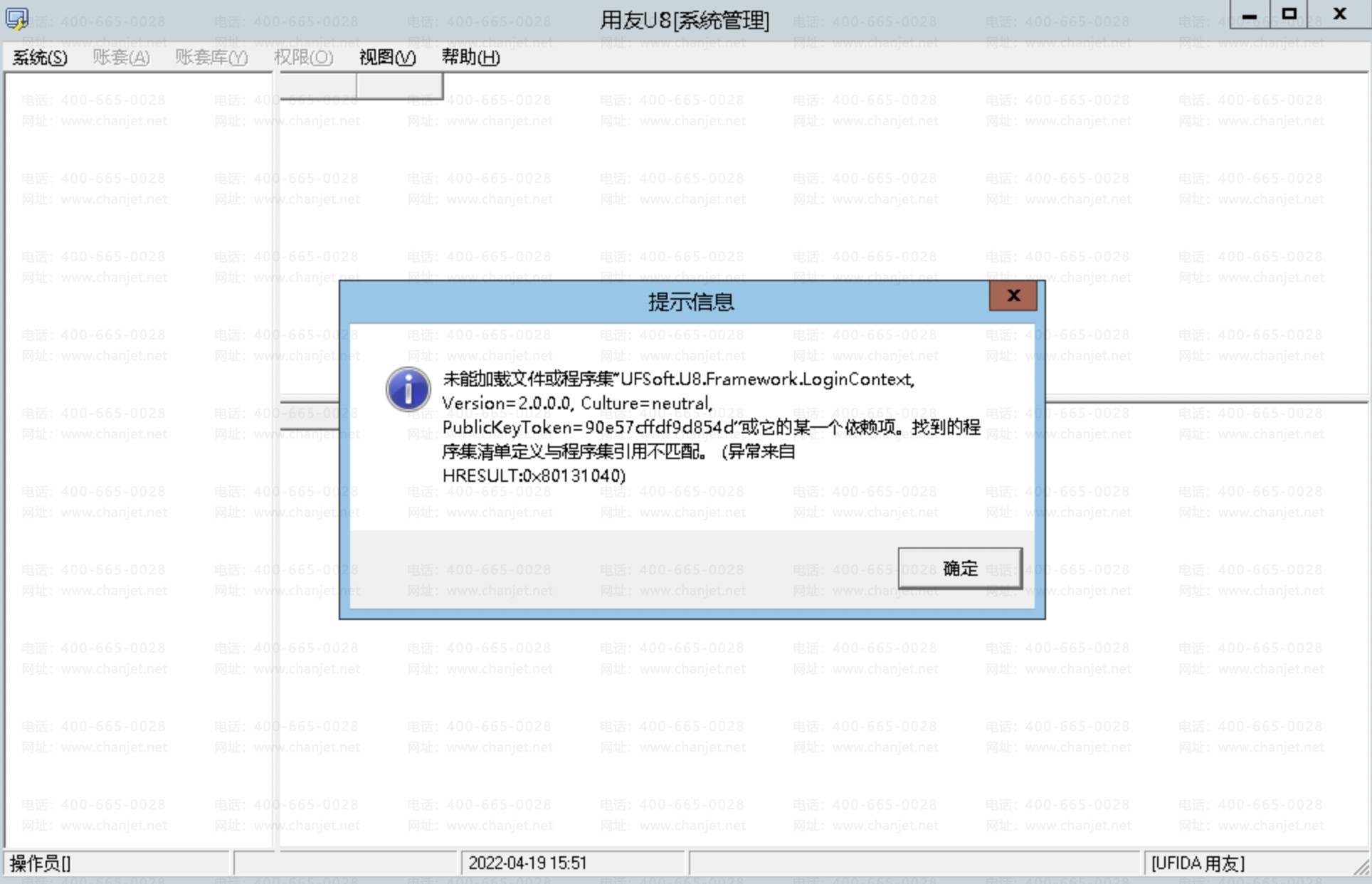Close the 用友U8 main window

tap(1339, 14)
